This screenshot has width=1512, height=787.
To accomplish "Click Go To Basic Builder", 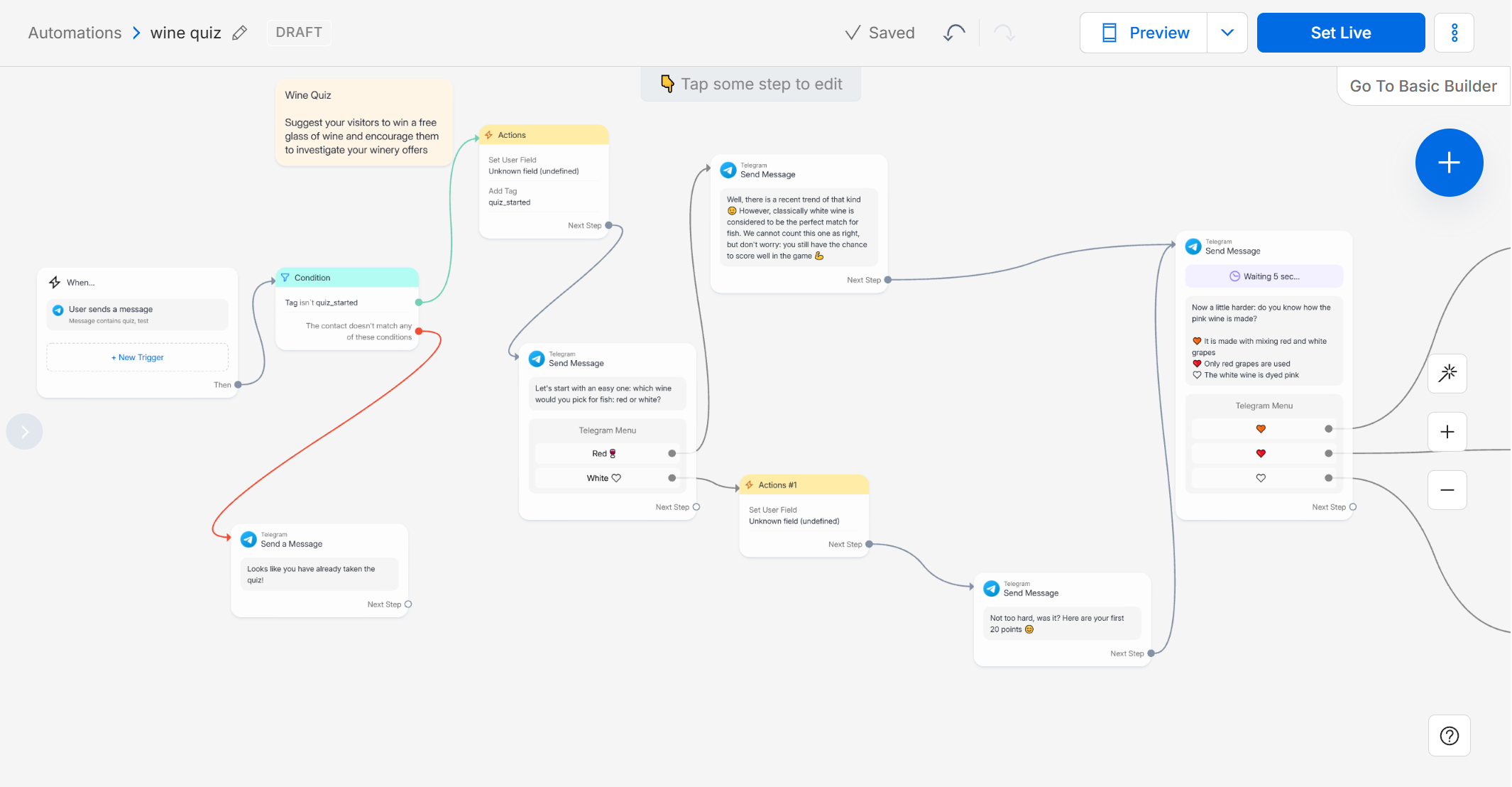I will [x=1423, y=86].
